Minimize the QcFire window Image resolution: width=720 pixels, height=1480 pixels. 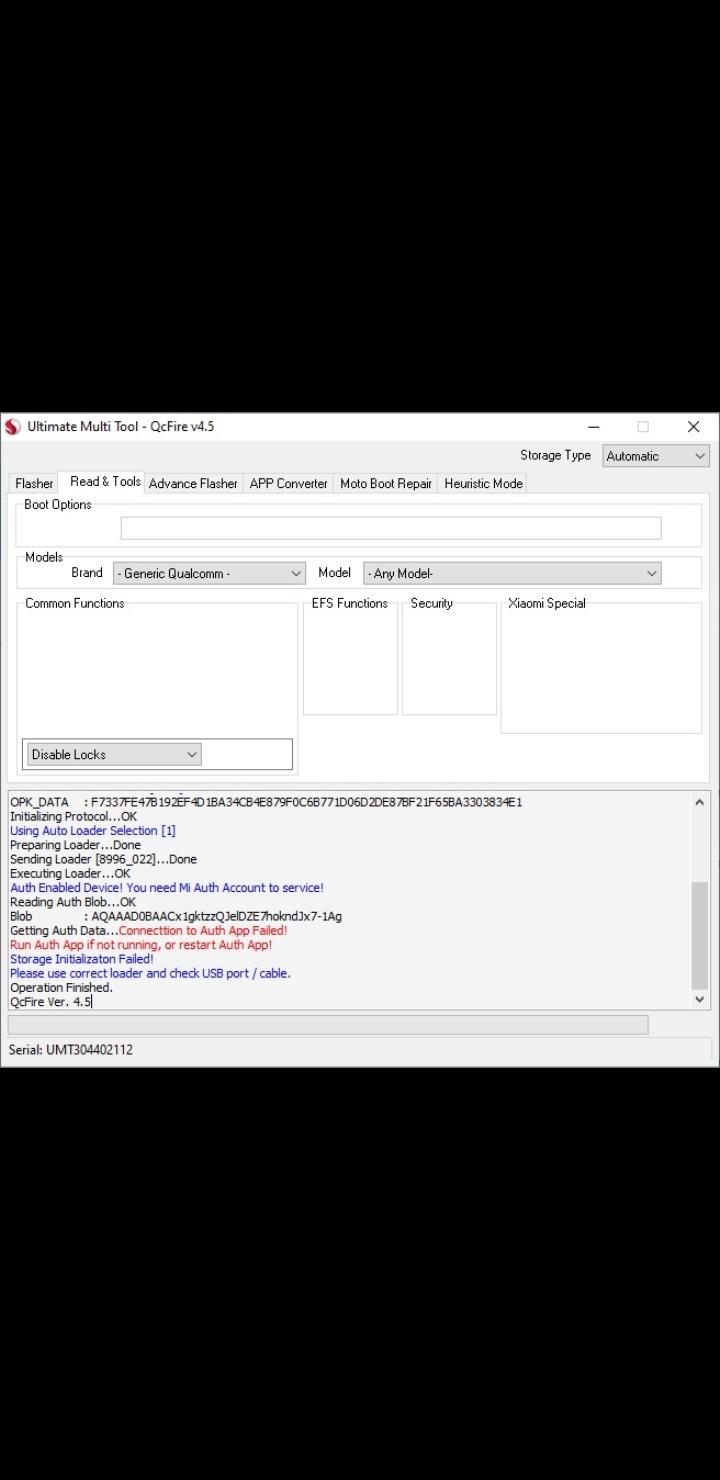(593, 427)
